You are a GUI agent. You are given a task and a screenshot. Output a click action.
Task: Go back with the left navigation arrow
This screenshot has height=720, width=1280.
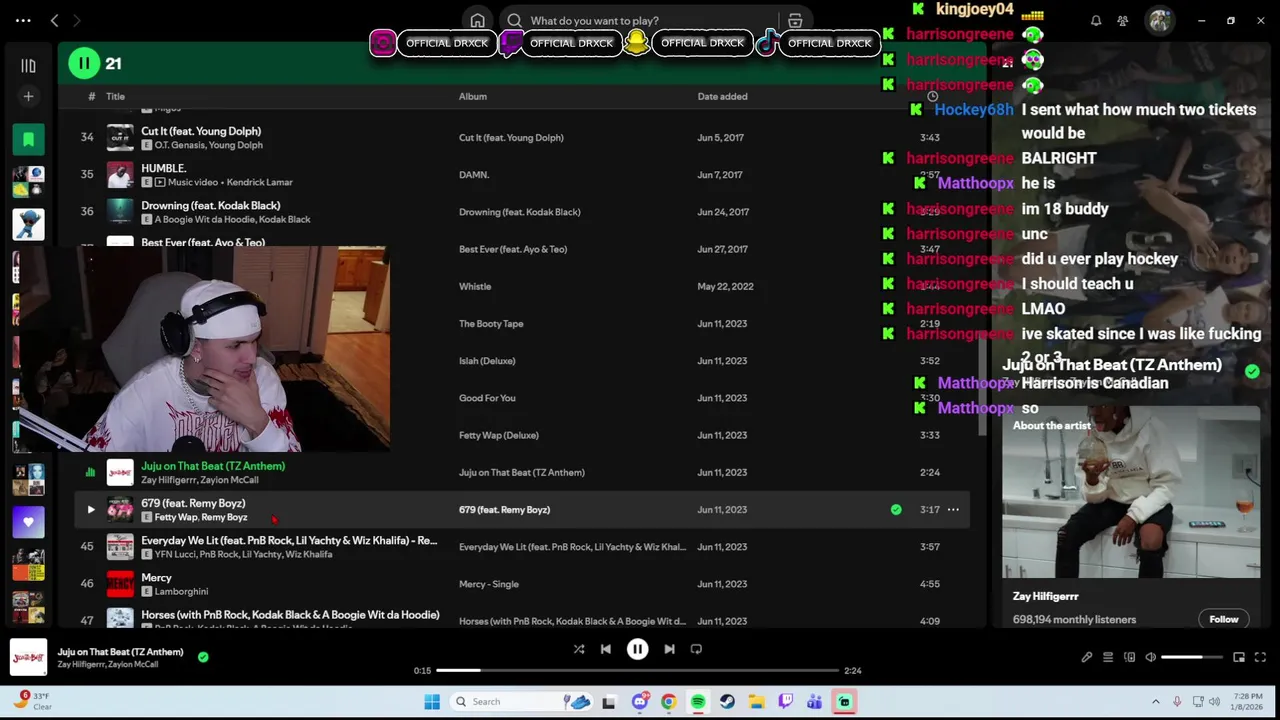pos(55,20)
